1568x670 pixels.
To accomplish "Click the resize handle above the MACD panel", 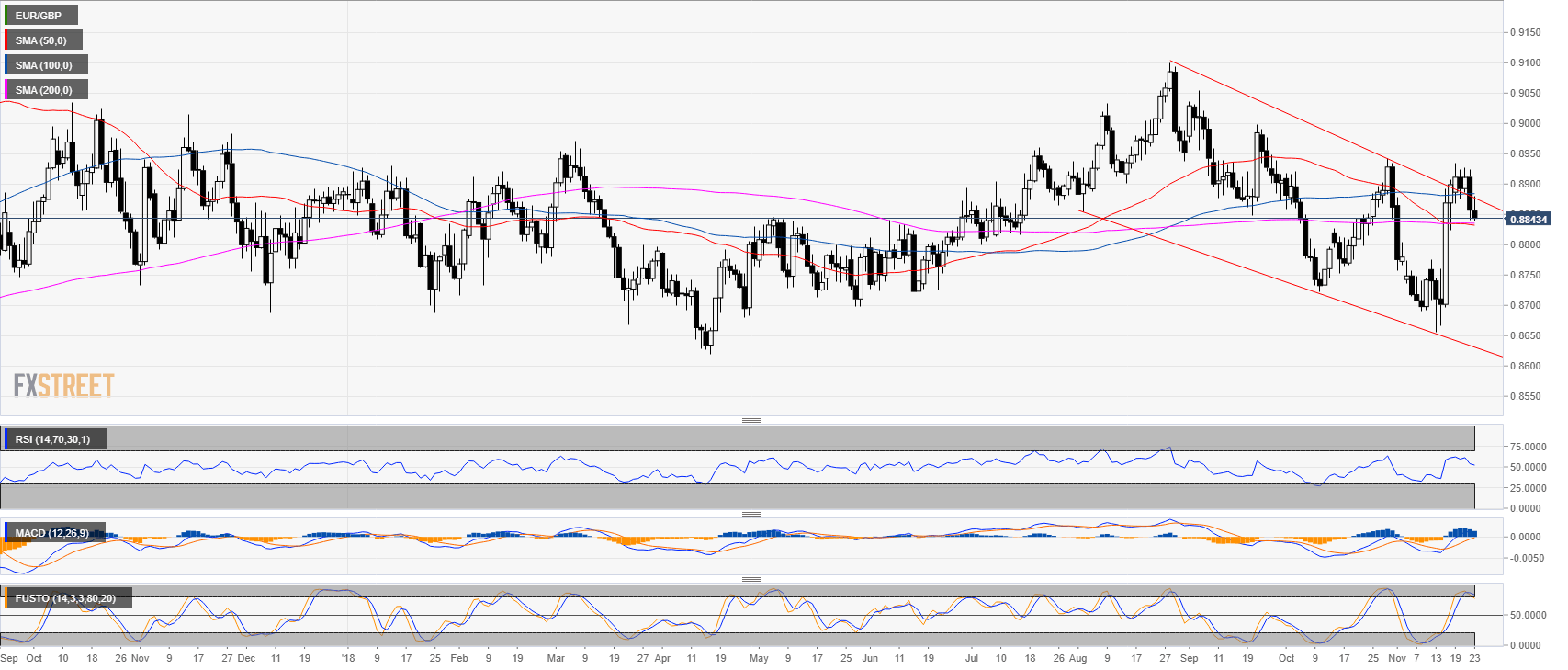I will 750,514.
